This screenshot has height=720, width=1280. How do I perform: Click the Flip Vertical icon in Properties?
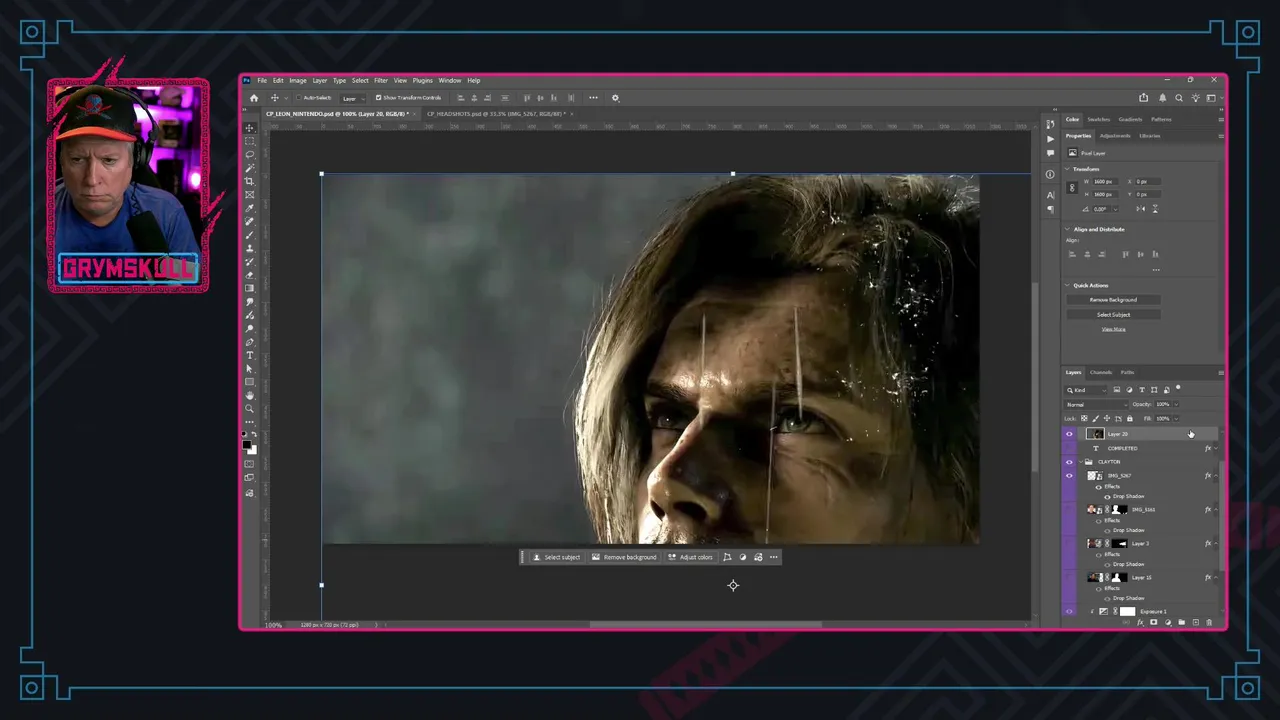click(1155, 209)
